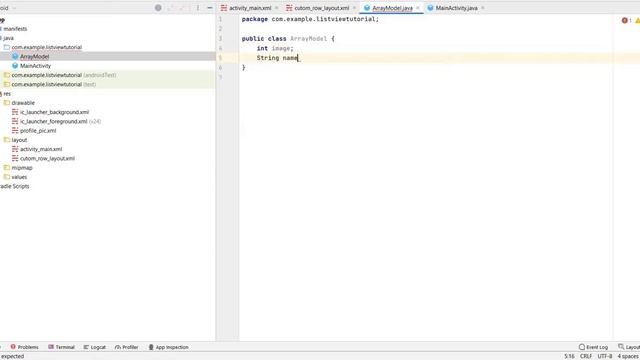Viewport: 640px width, 360px height.
Task: Click the 'public class ArrayModel {' line
Action: tap(288, 38)
